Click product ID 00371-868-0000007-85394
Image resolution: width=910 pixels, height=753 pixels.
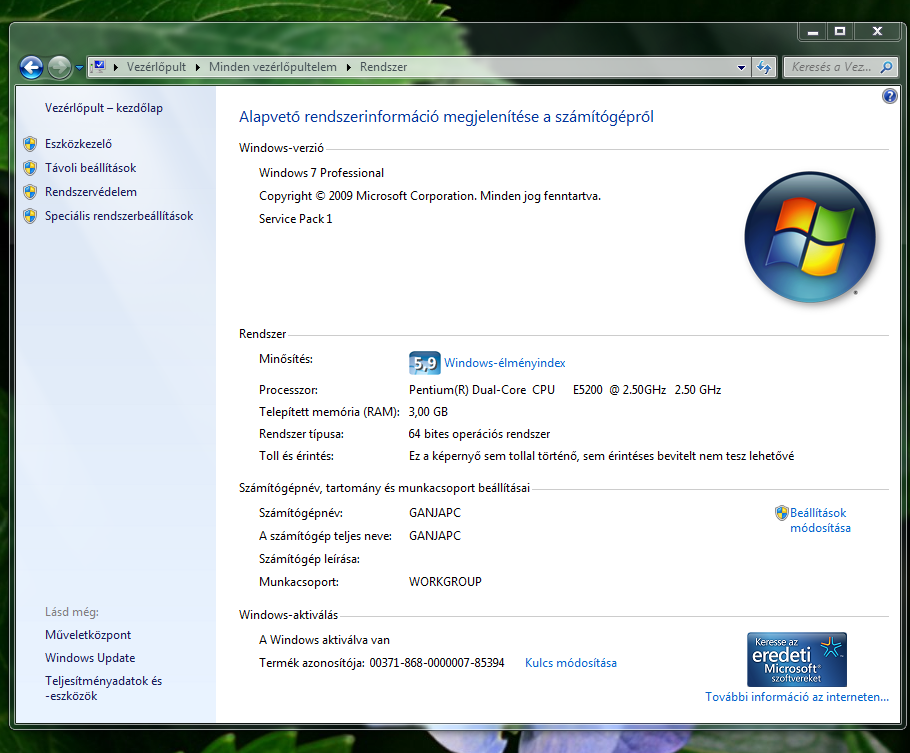[437, 663]
